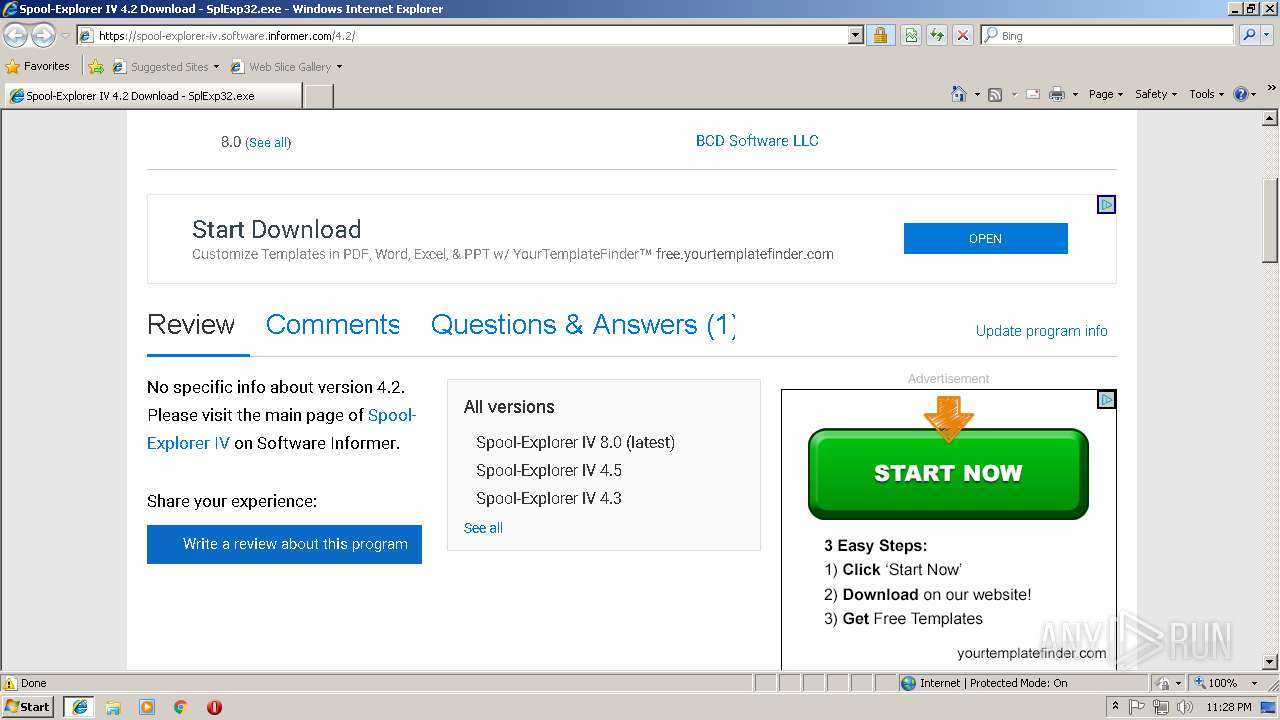Open the Help question mark icon

point(1241,94)
